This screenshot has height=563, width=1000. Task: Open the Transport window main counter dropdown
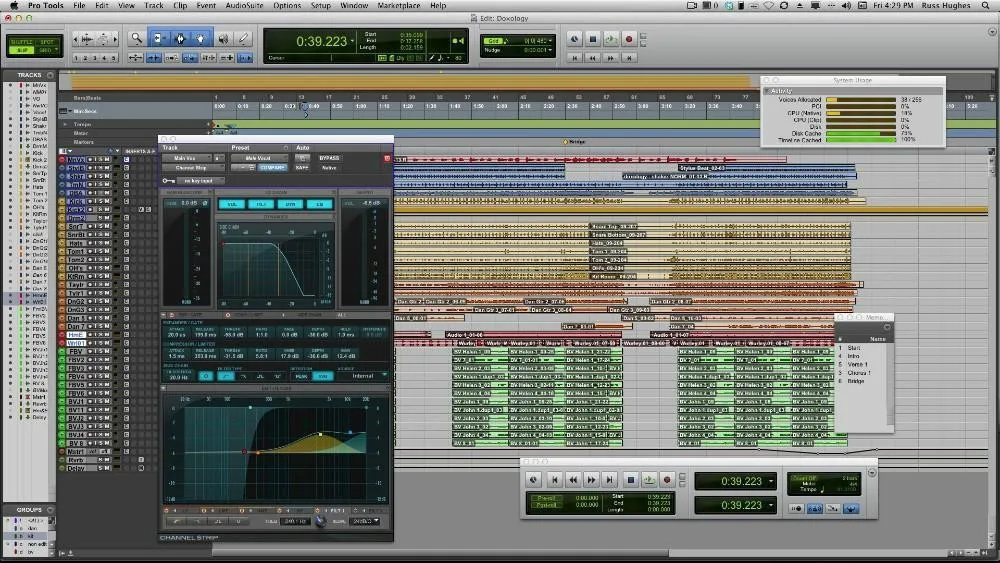coord(771,481)
